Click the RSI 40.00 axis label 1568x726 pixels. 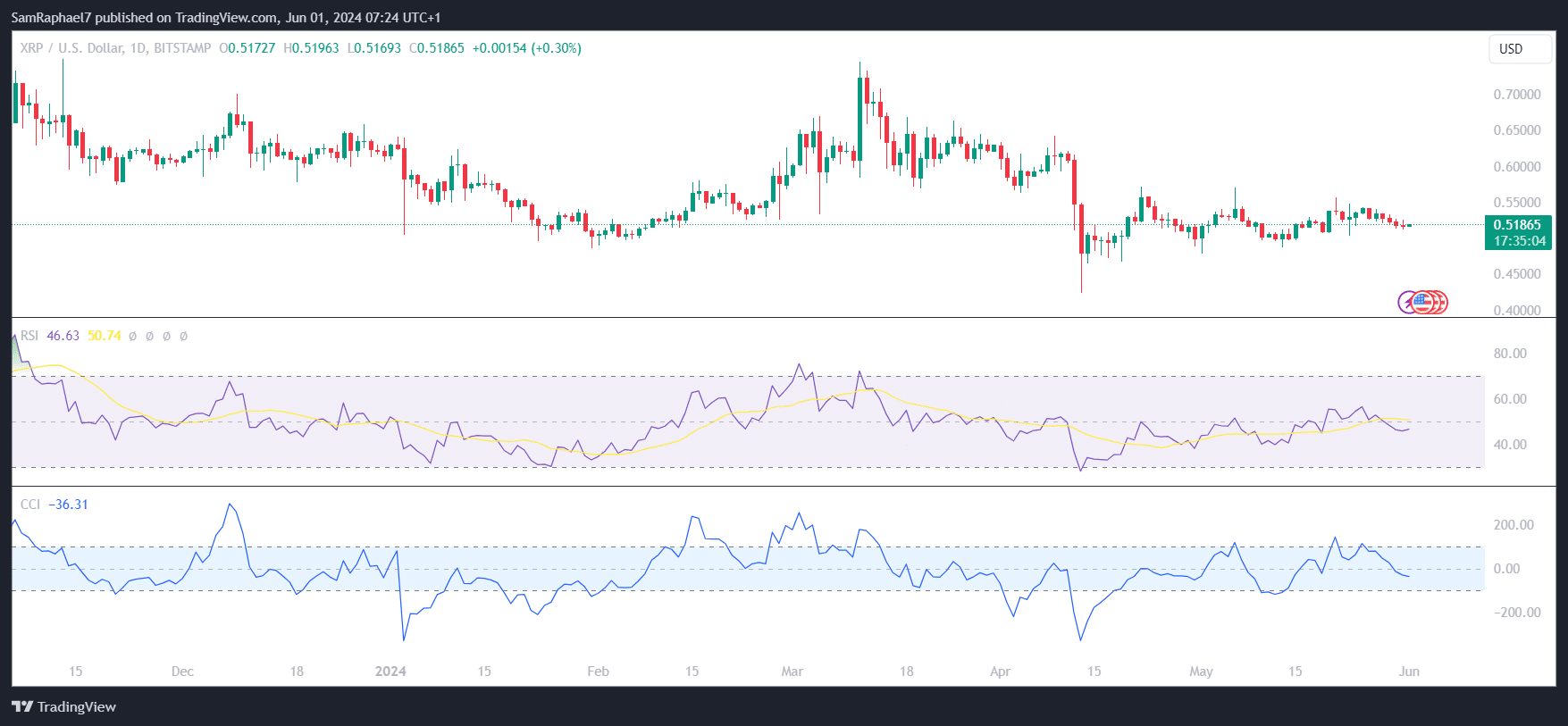[1510, 445]
